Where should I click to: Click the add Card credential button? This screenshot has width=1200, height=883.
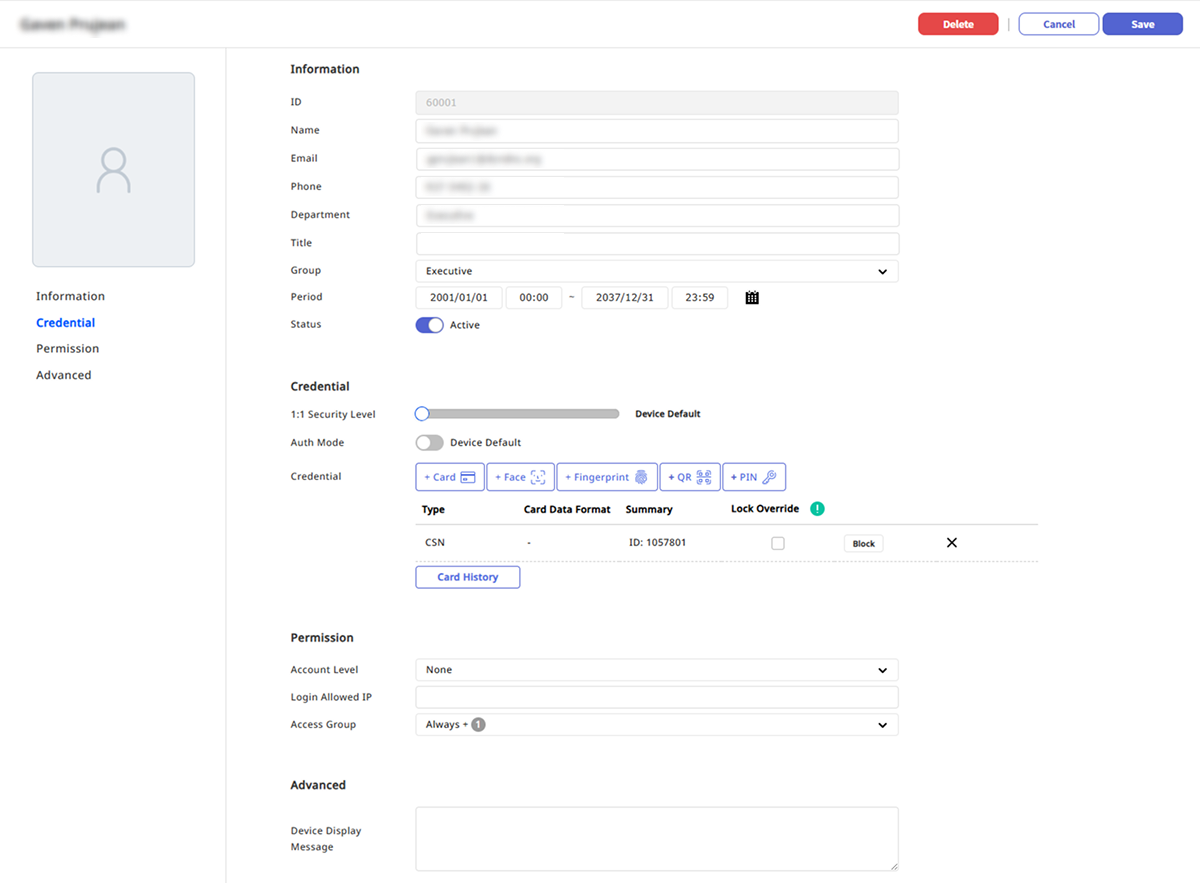[x=450, y=477]
